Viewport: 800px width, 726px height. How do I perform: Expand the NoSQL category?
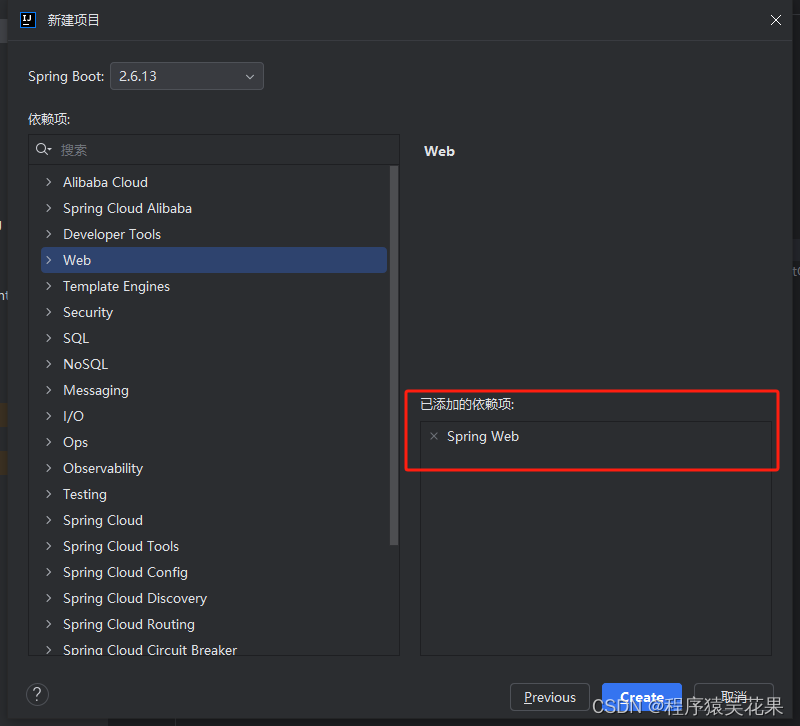(47, 363)
